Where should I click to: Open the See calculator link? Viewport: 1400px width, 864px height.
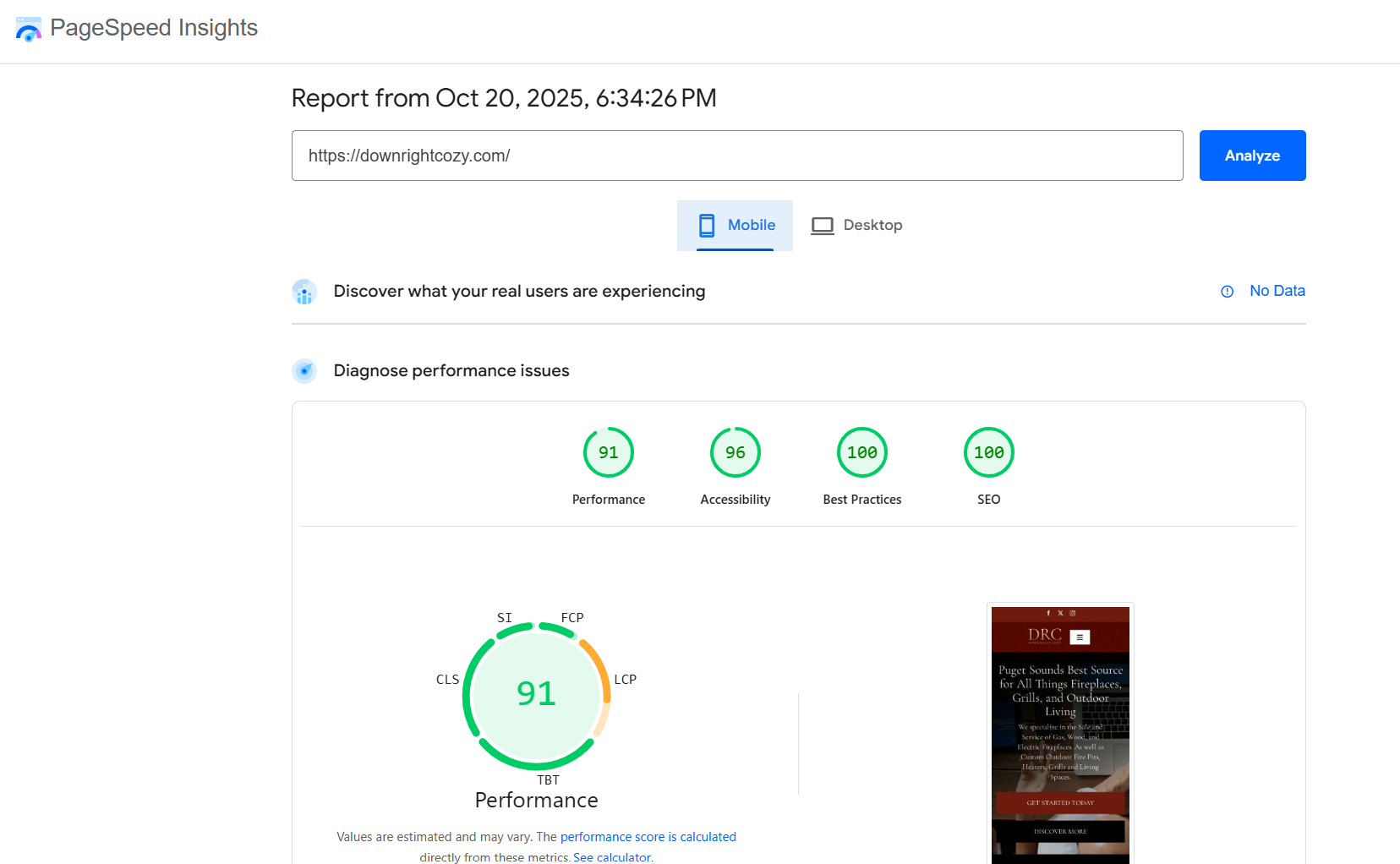(x=612, y=856)
